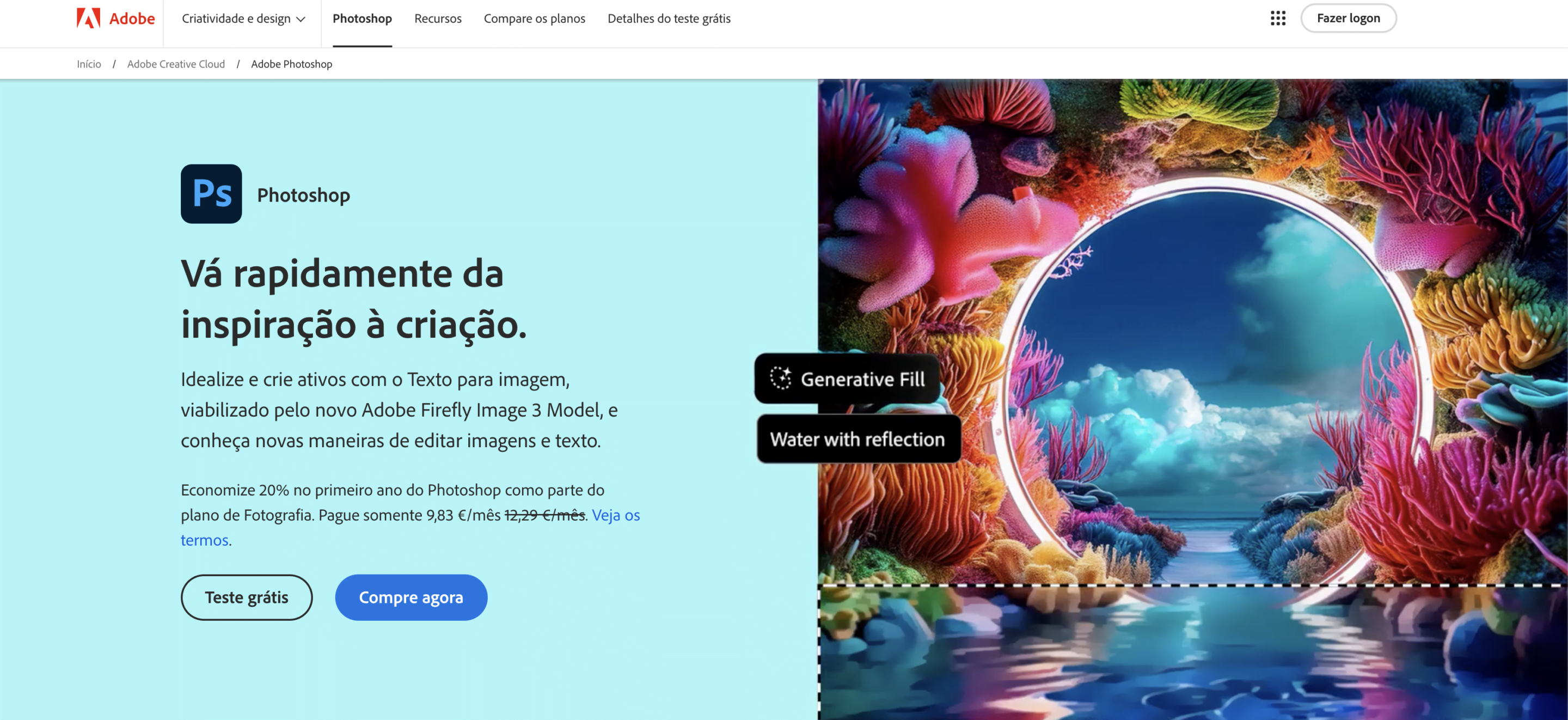
Task: Click the Adobe Photoshop breadcrumb
Action: 292,64
